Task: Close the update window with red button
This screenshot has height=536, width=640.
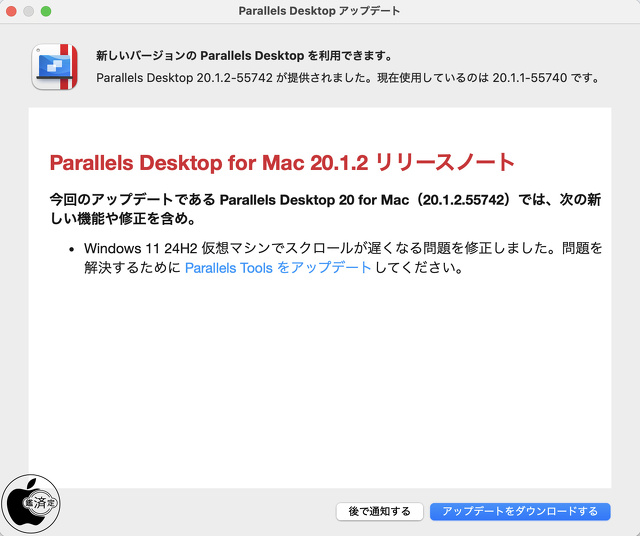Action: (11, 11)
